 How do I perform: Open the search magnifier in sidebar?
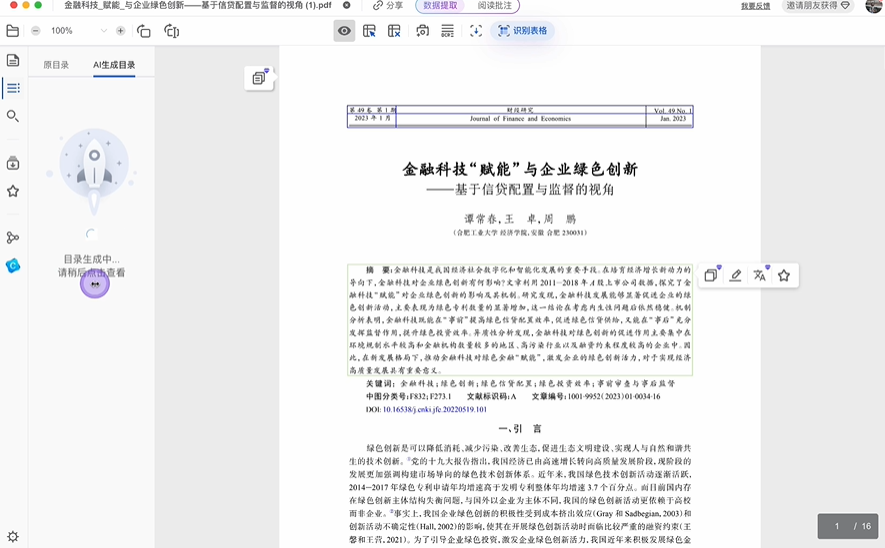[12, 116]
